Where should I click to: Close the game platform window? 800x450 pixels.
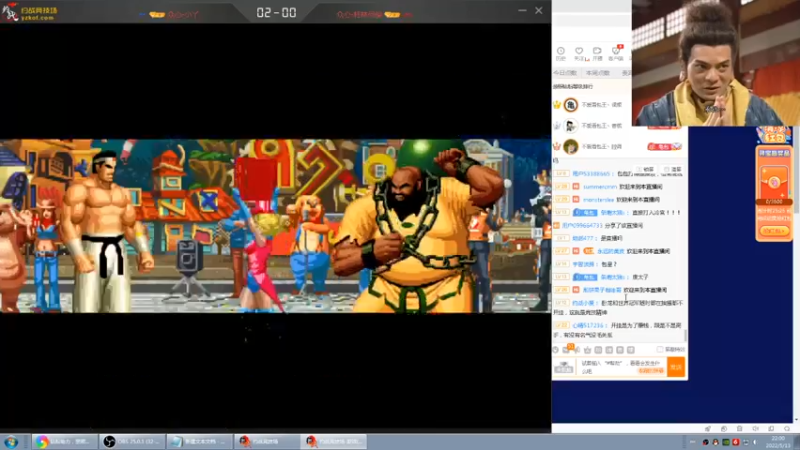pyautogui.click(x=539, y=10)
